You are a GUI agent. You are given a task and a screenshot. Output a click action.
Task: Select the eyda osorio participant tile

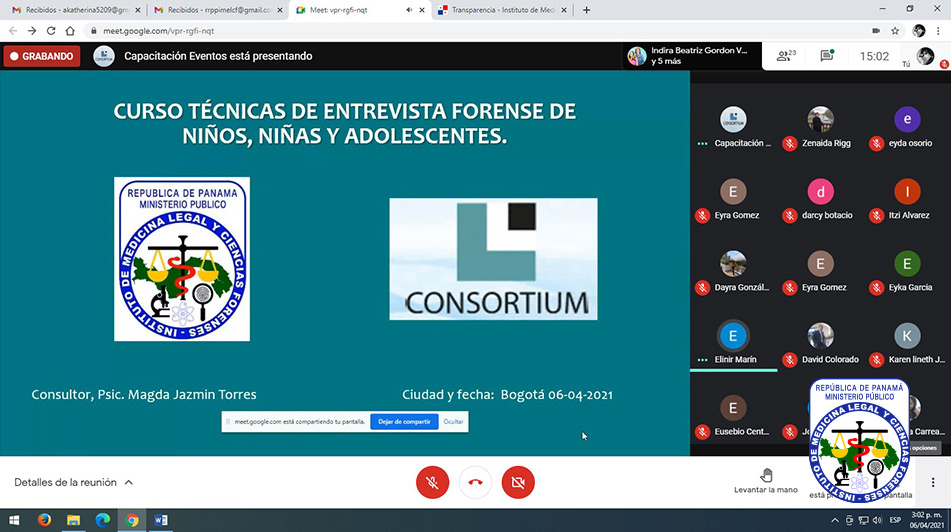pos(907,127)
